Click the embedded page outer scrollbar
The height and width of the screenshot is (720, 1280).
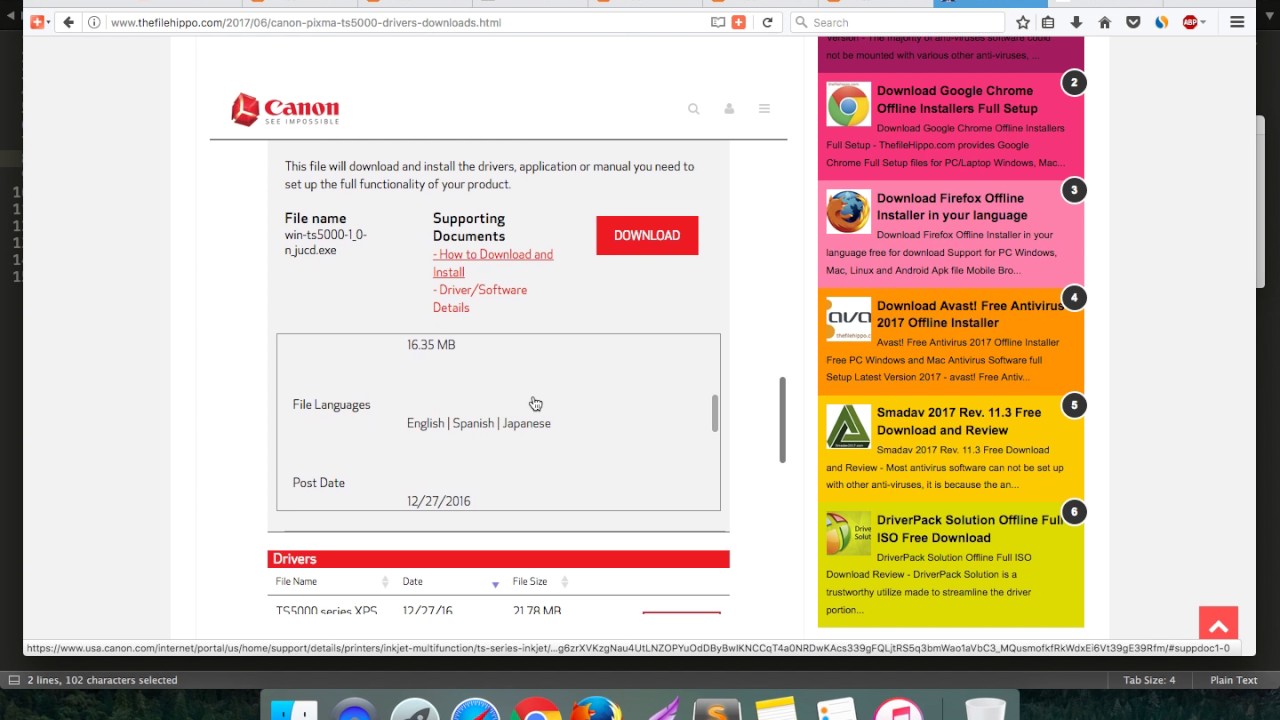point(782,420)
